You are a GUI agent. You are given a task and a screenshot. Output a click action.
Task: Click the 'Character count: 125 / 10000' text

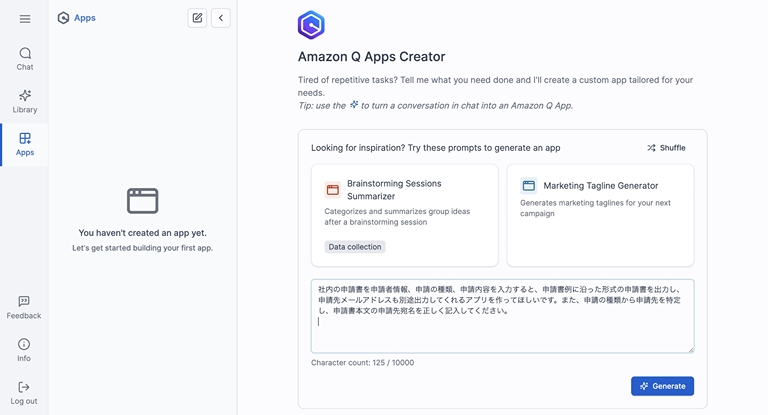pyautogui.click(x=362, y=363)
